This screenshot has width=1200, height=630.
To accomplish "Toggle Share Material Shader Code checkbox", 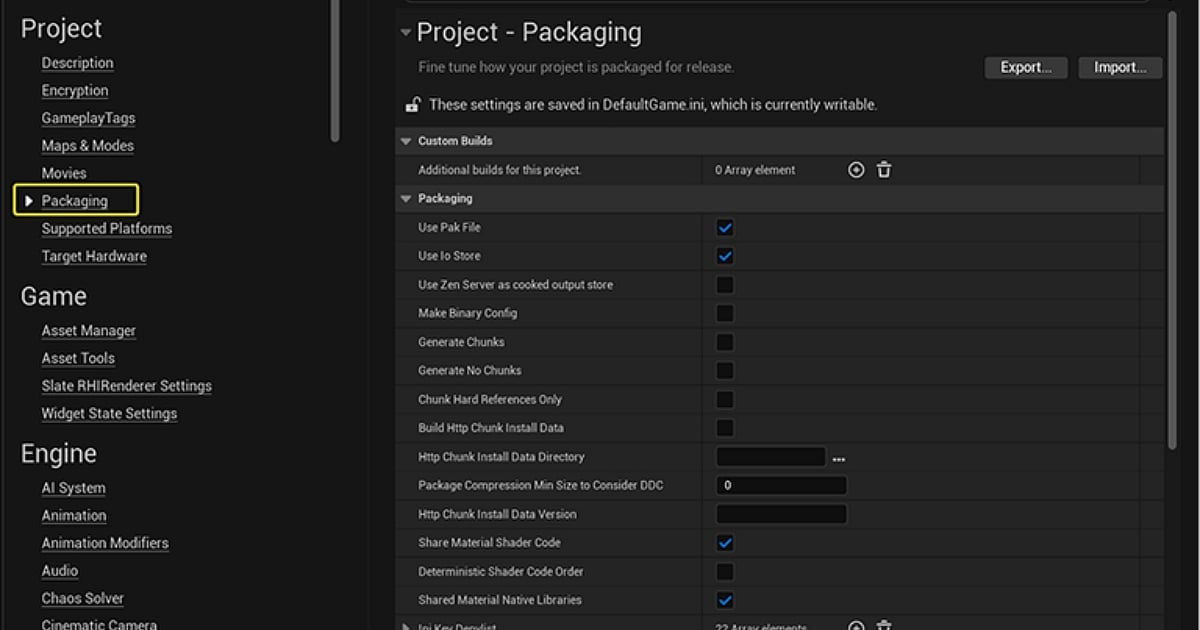I will 725,543.
